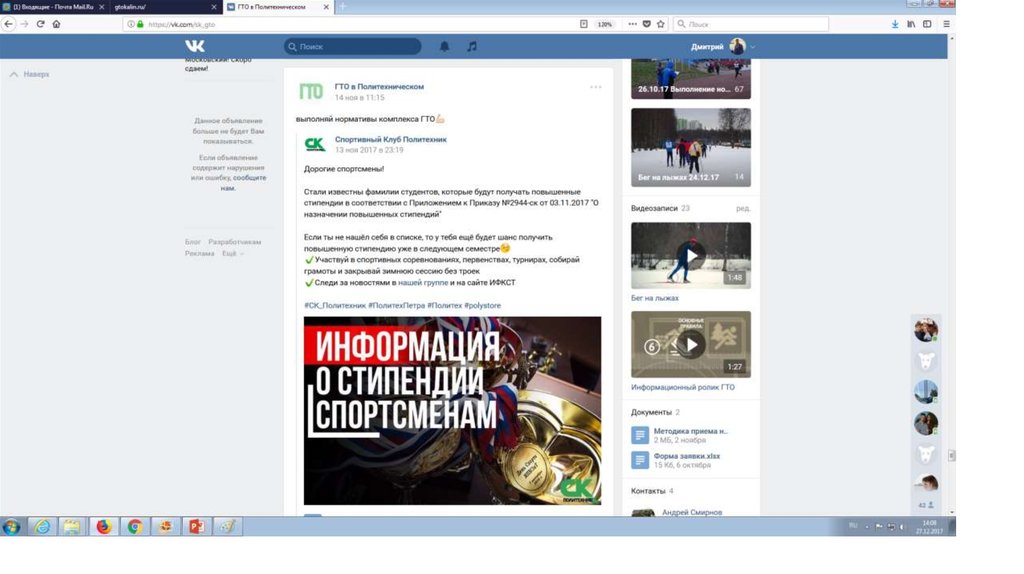
Task: Expand the post options three-dot menu
Action: pos(596,87)
